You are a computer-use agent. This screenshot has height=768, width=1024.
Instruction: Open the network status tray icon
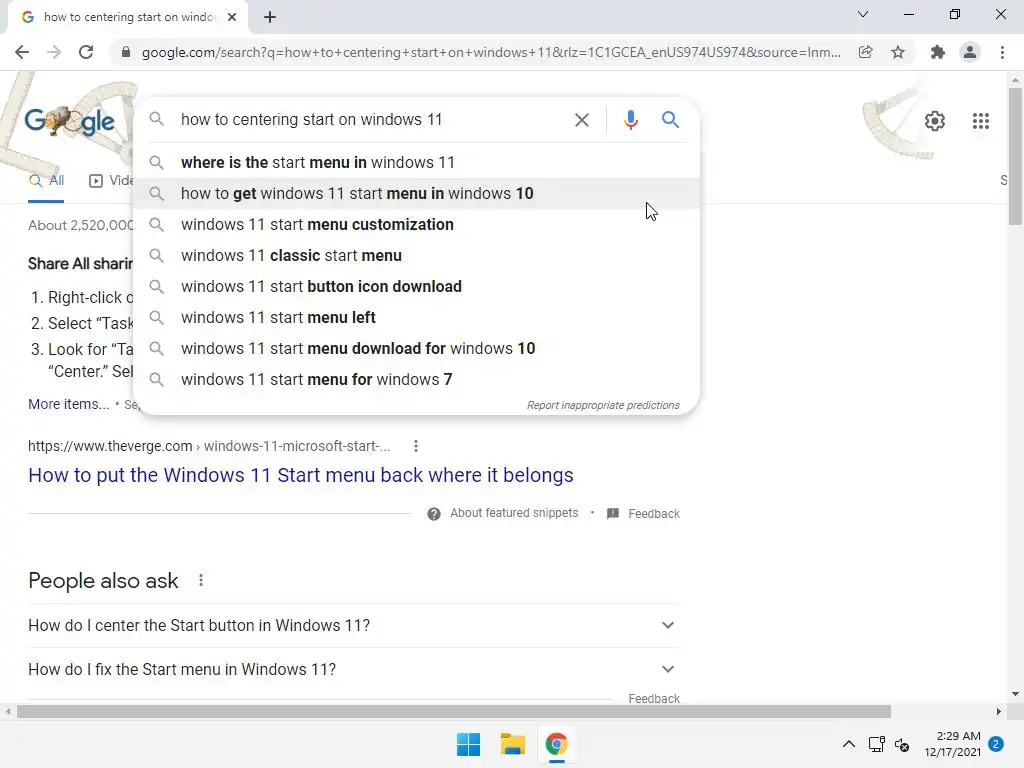click(876, 744)
